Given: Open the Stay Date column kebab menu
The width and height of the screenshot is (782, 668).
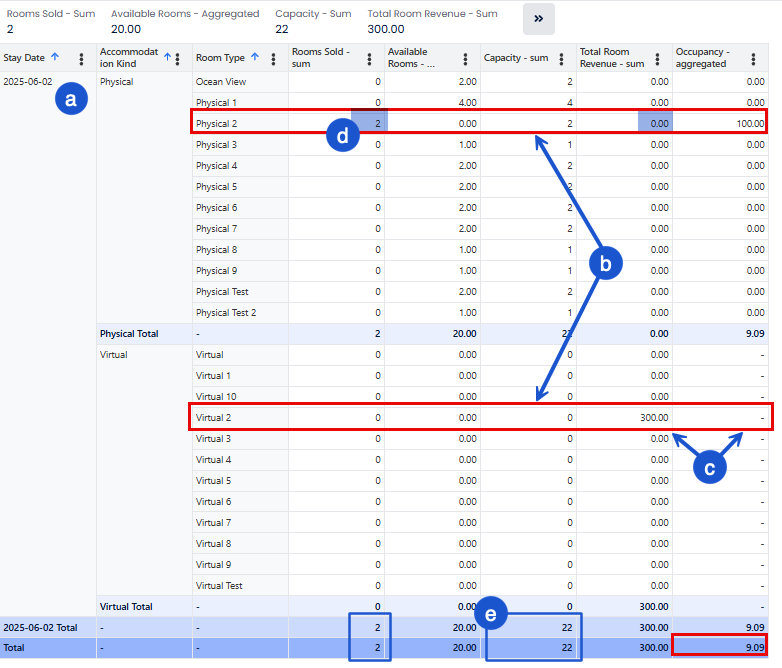Looking at the screenshot, I should (81, 58).
